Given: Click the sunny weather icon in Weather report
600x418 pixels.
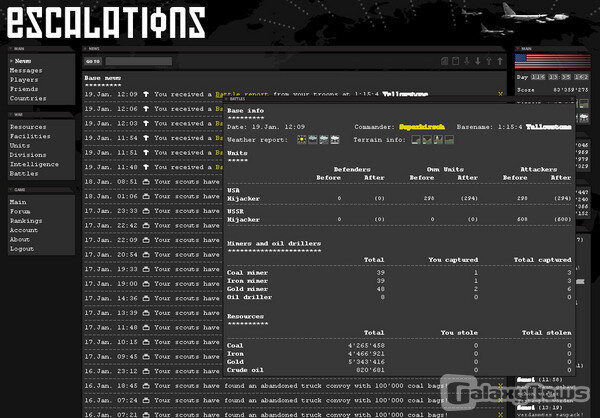Looking at the screenshot, I should [302, 140].
